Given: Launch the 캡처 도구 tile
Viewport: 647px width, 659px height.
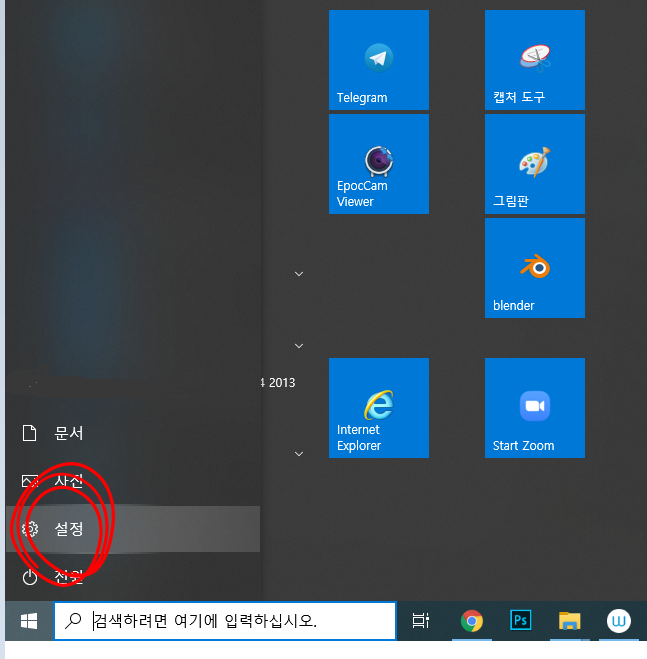Looking at the screenshot, I should (535, 60).
